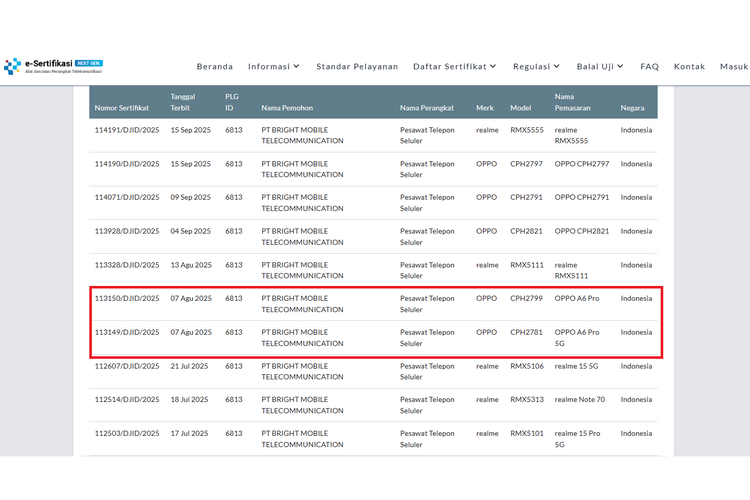The height and width of the screenshot is (500, 750).
Task: Click the Nama Pemasaran column header
Action: coord(572,102)
